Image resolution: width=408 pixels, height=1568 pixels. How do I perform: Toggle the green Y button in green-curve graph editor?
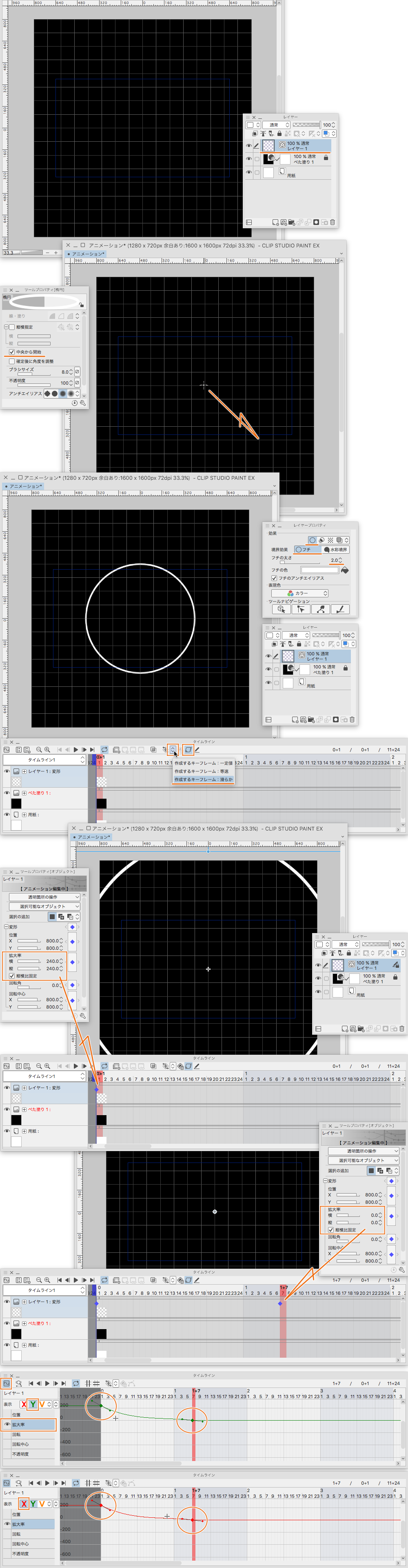click(x=33, y=1404)
